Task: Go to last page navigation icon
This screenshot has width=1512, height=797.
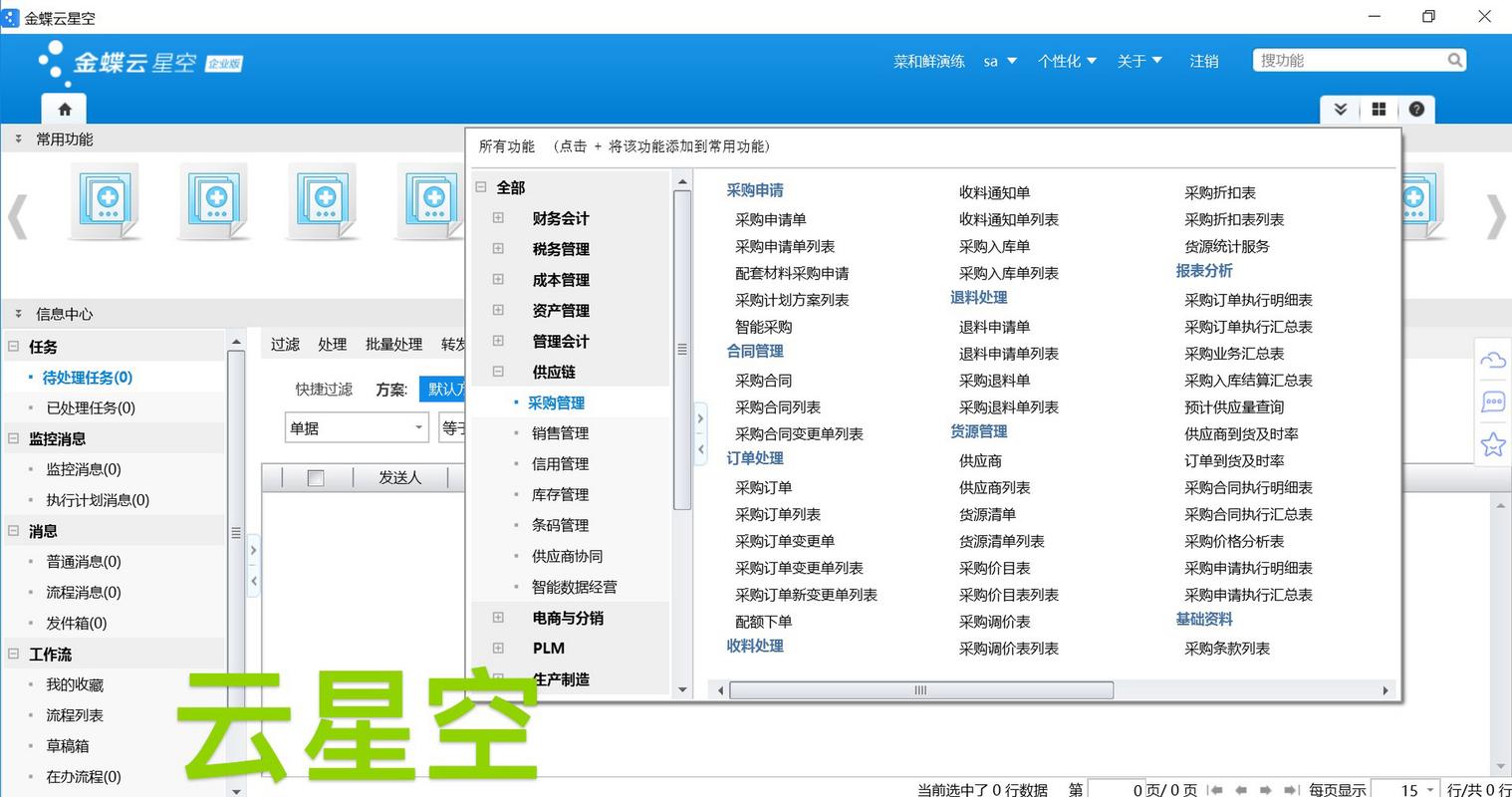Action: point(1291,790)
